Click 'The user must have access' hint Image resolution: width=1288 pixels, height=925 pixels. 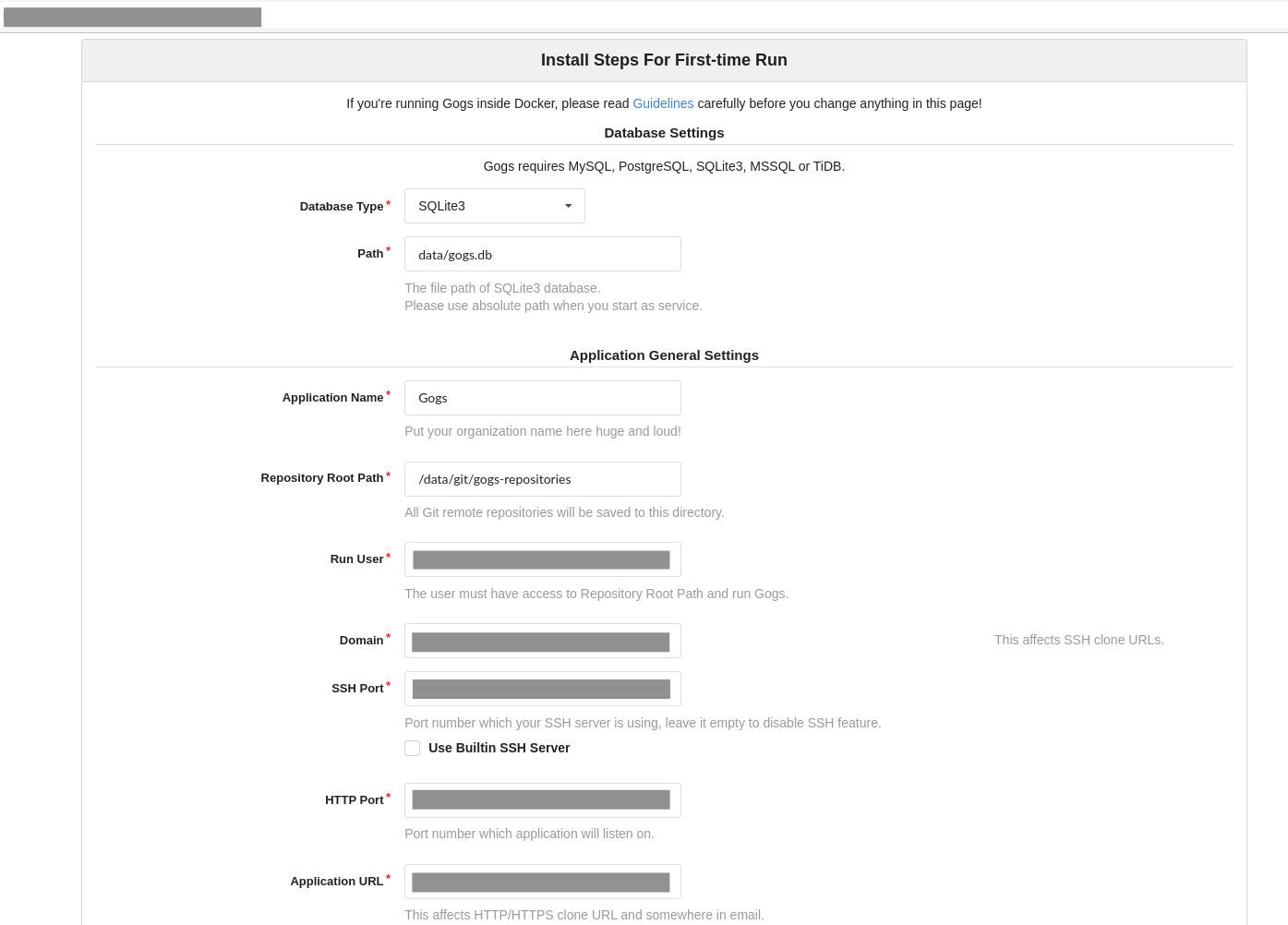coord(596,594)
